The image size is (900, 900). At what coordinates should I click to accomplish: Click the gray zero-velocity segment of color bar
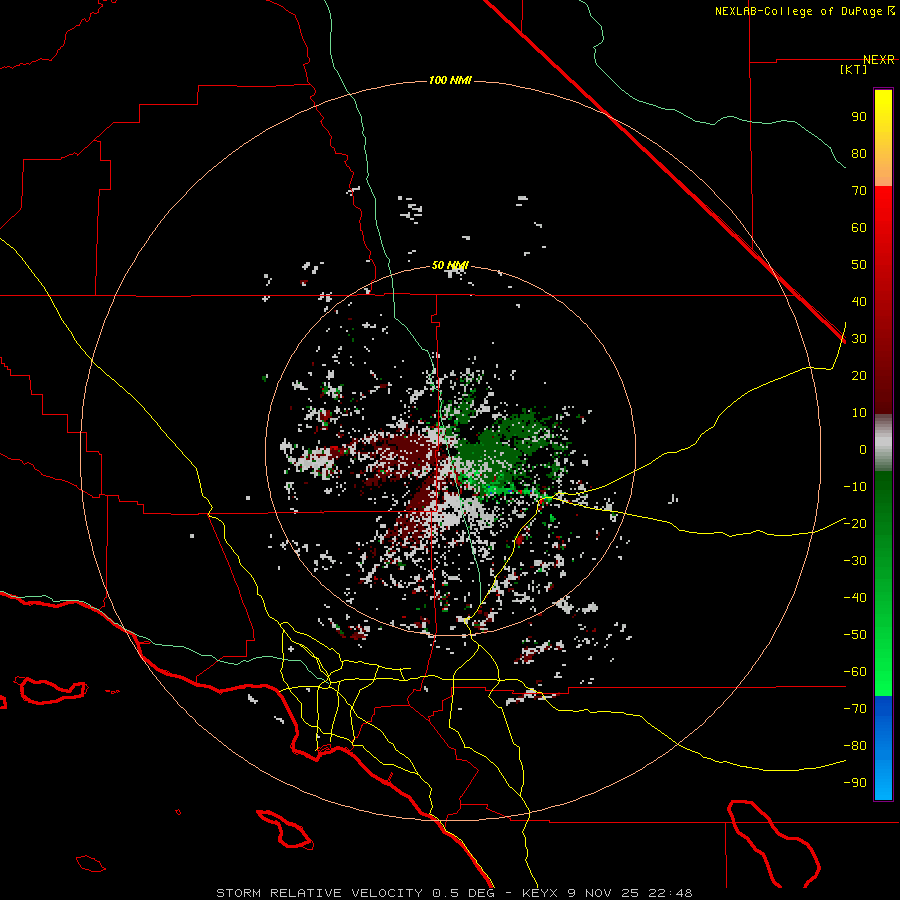pos(883,443)
